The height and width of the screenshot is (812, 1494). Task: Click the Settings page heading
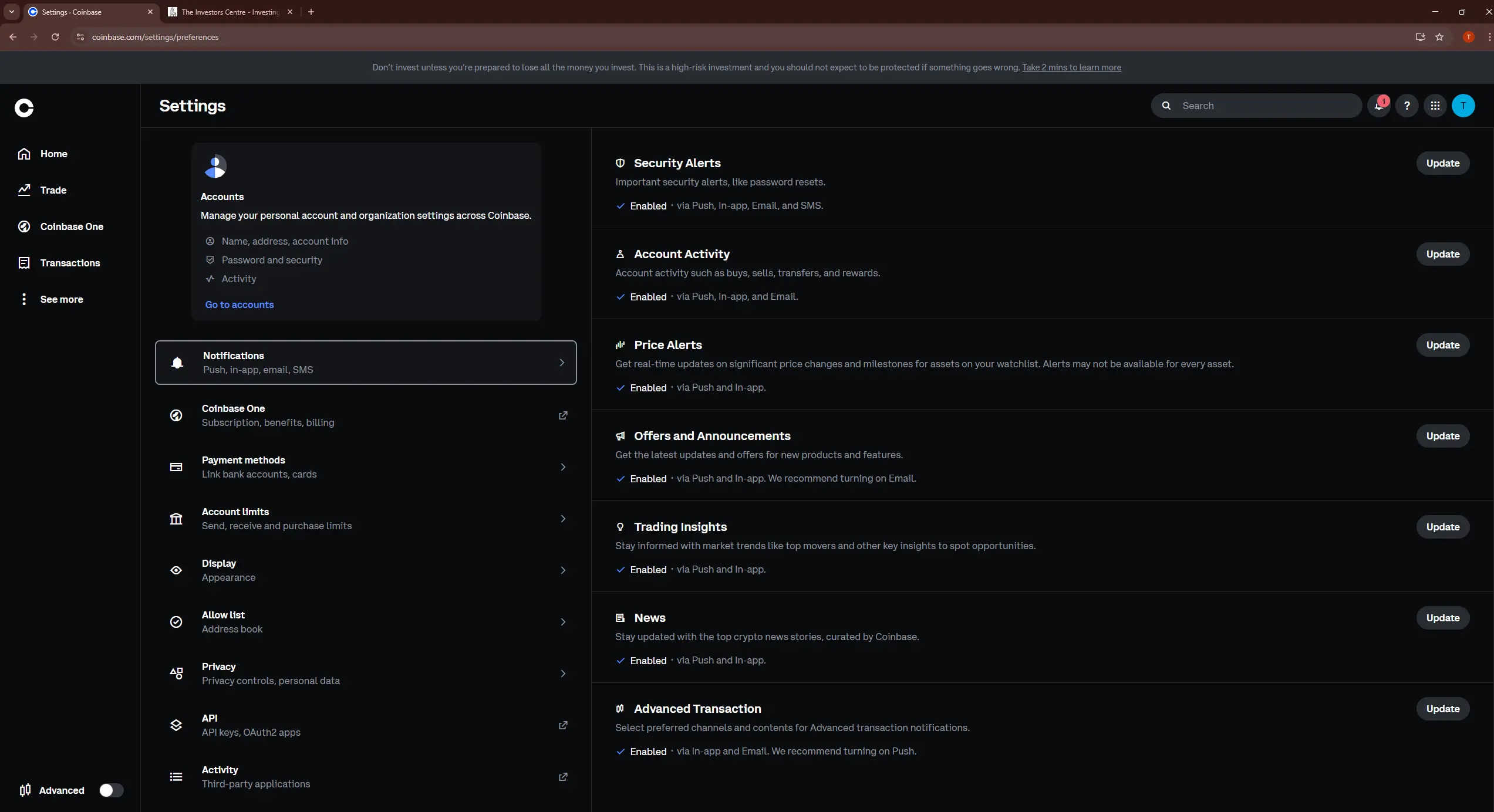(x=193, y=106)
